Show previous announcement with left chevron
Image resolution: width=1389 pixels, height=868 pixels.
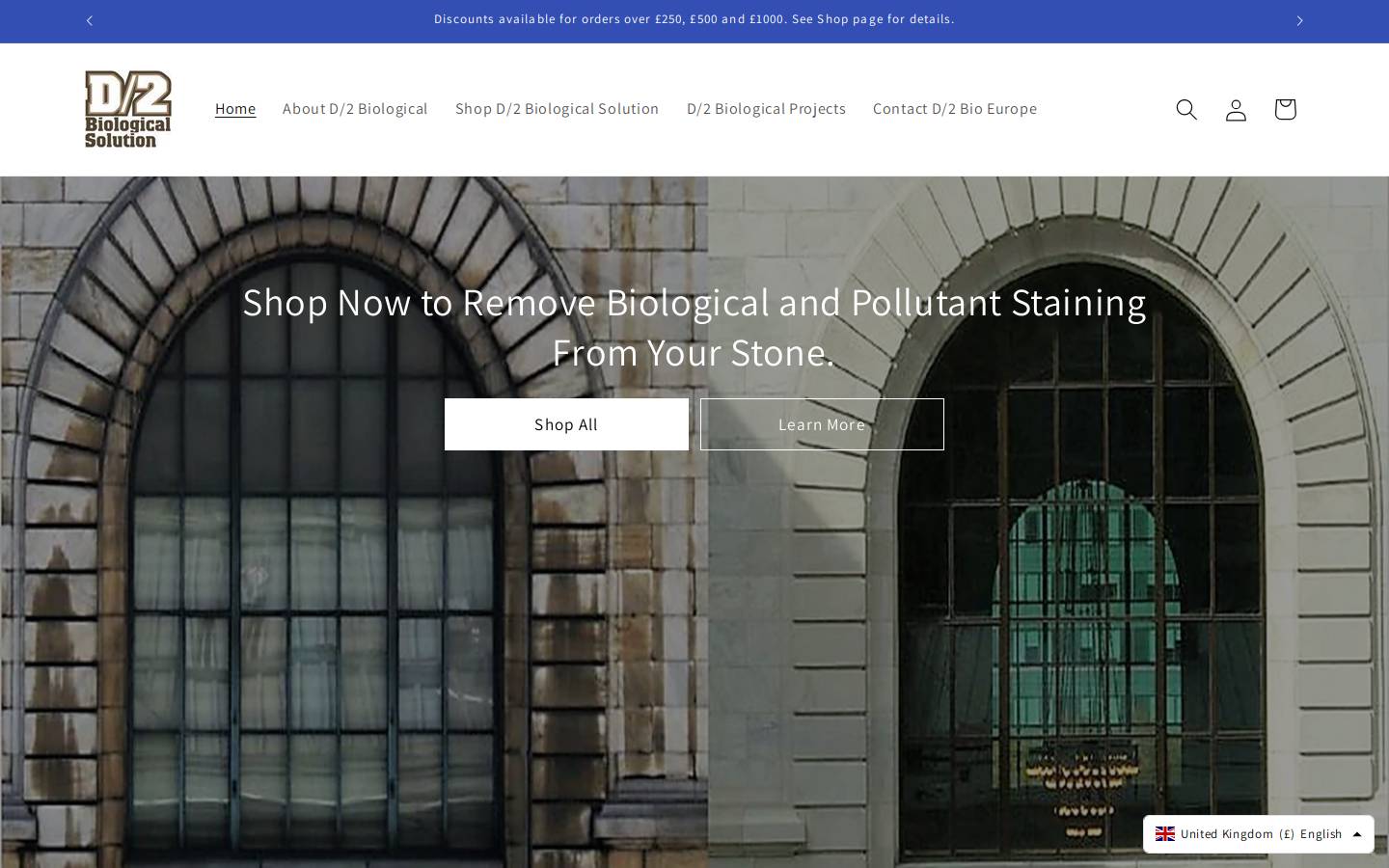pyautogui.click(x=90, y=20)
